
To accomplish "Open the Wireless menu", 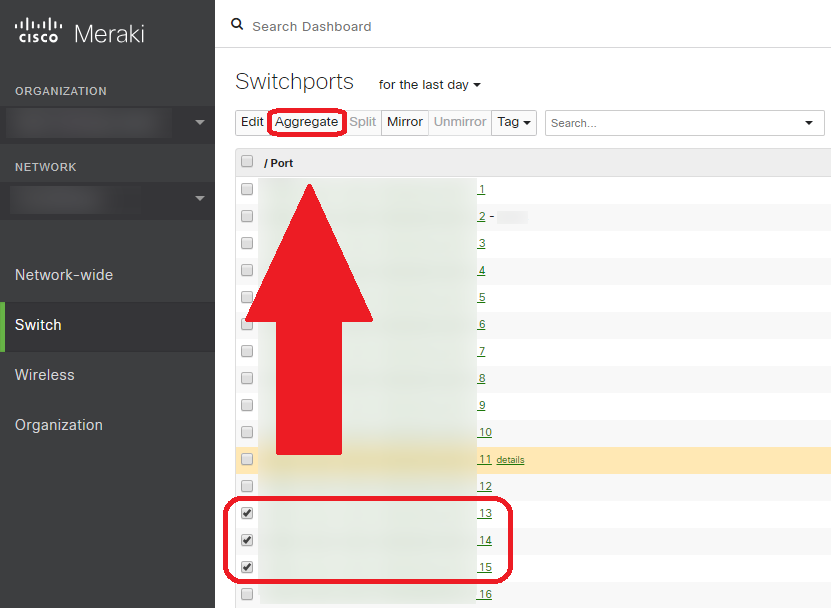I will pyautogui.click(x=45, y=375).
